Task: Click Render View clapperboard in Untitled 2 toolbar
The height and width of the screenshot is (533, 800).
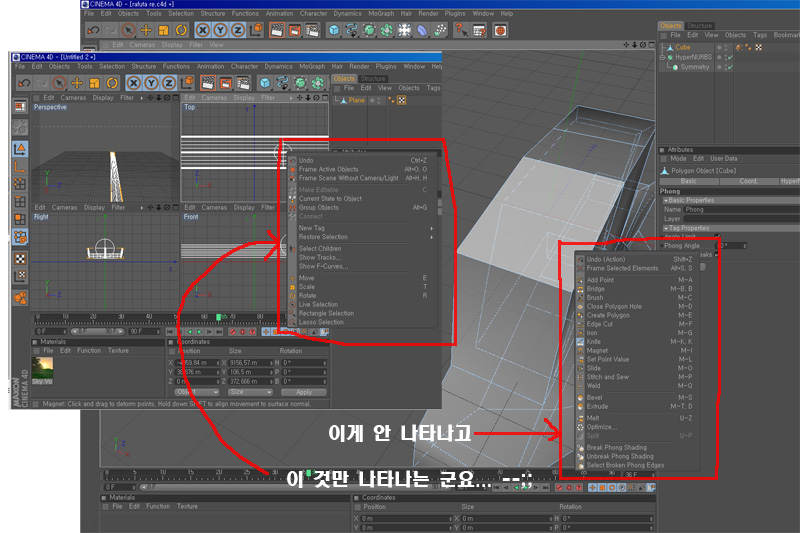Action: pos(208,83)
